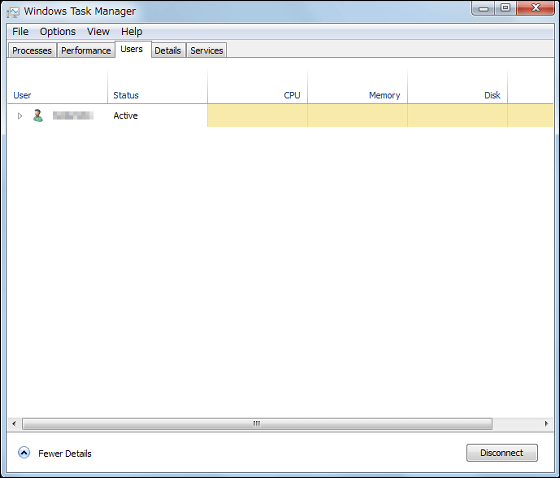
Task: Open the Options menu
Action: click(58, 31)
